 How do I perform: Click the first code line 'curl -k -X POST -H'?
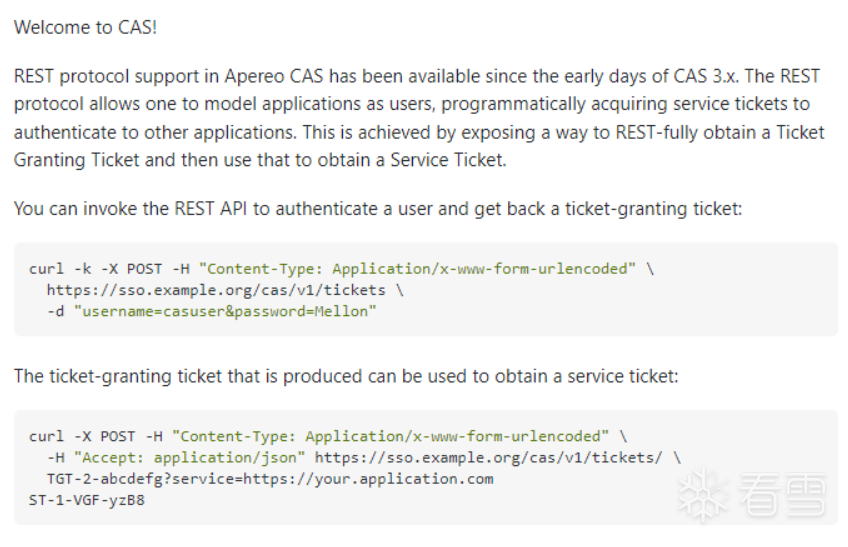341,269
